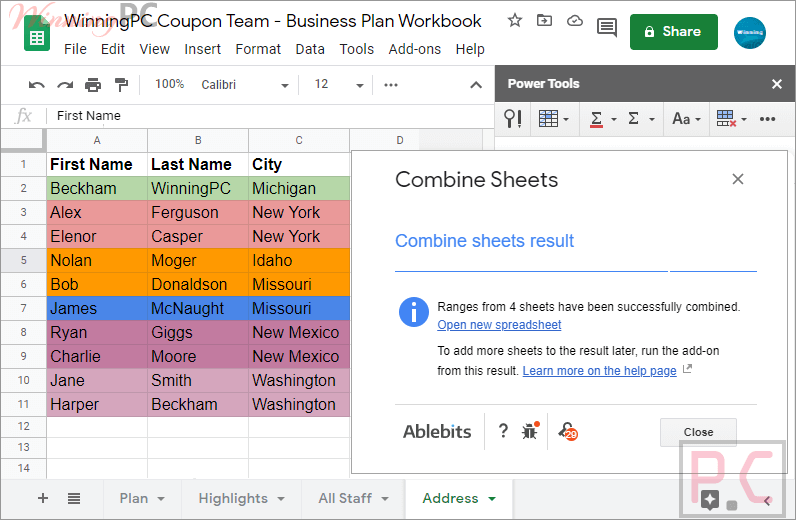This screenshot has height=520, width=796.
Task: Expand the All Staff tab arrow
Action: coord(385,499)
